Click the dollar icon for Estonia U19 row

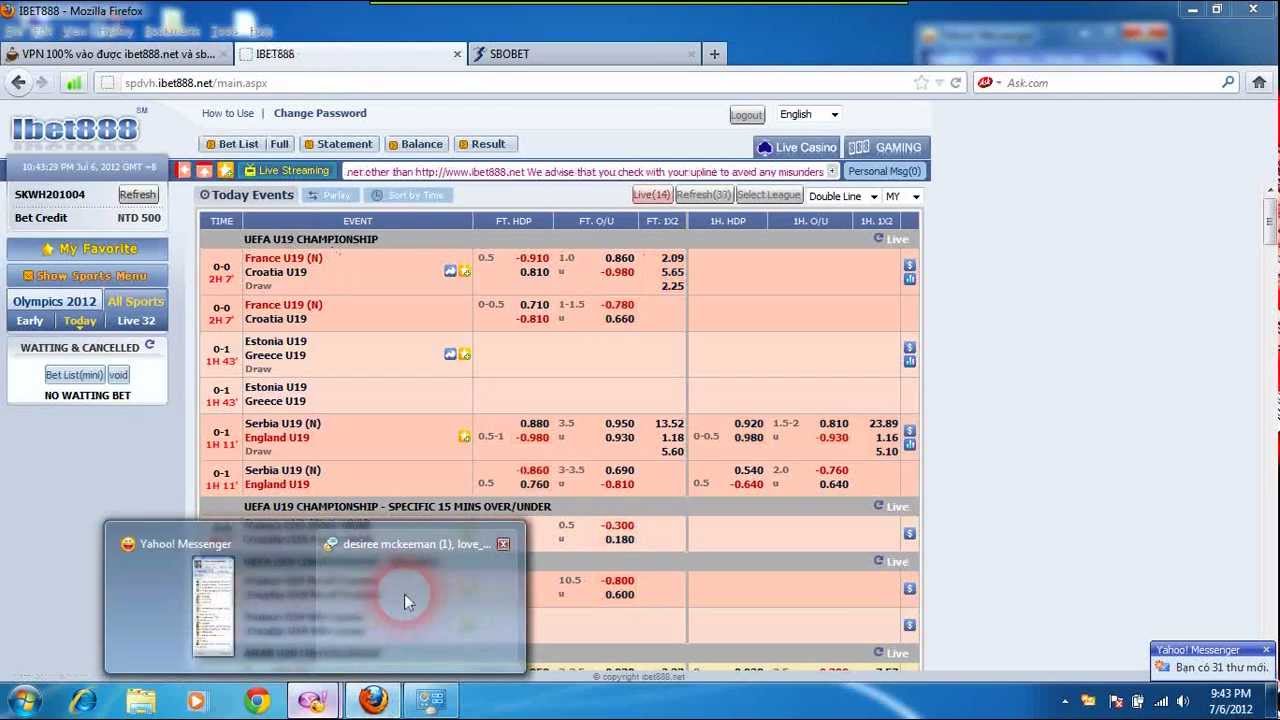909,347
